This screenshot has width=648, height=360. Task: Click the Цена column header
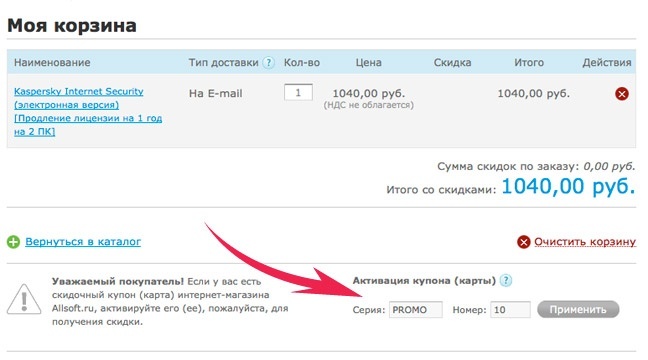pyautogui.click(x=368, y=62)
